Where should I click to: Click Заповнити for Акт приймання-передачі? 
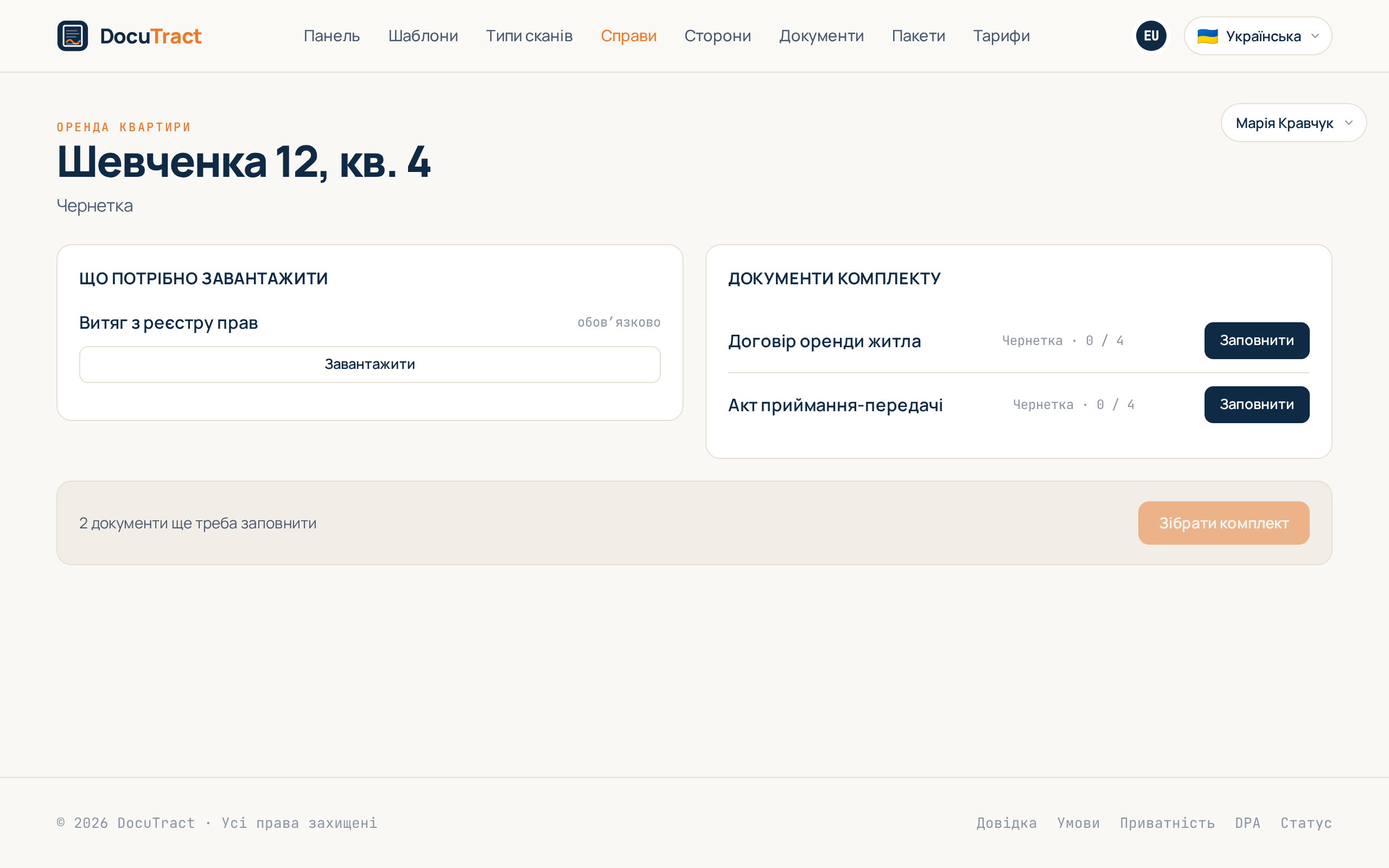(1257, 405)
